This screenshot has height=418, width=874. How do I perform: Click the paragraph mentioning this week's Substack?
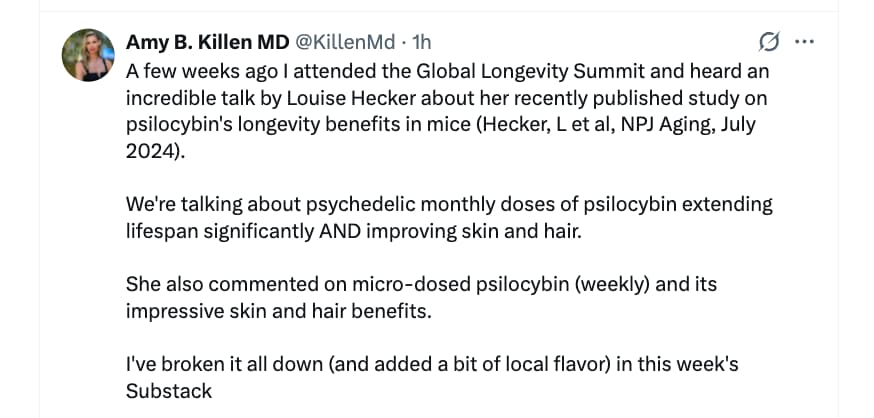pos(432,377)
